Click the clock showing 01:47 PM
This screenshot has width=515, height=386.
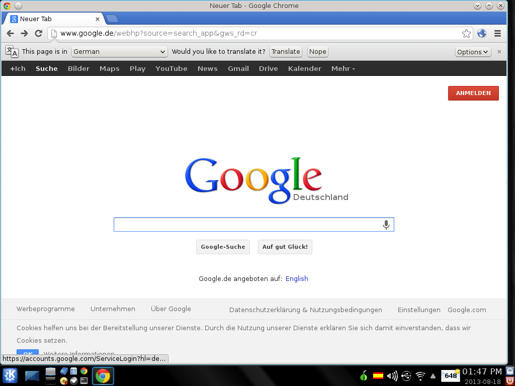482,372
